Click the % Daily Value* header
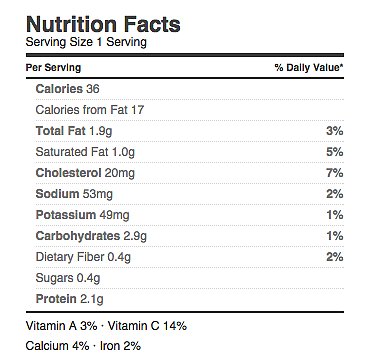This screenshot has width=367, height=361. coord(309,68)
